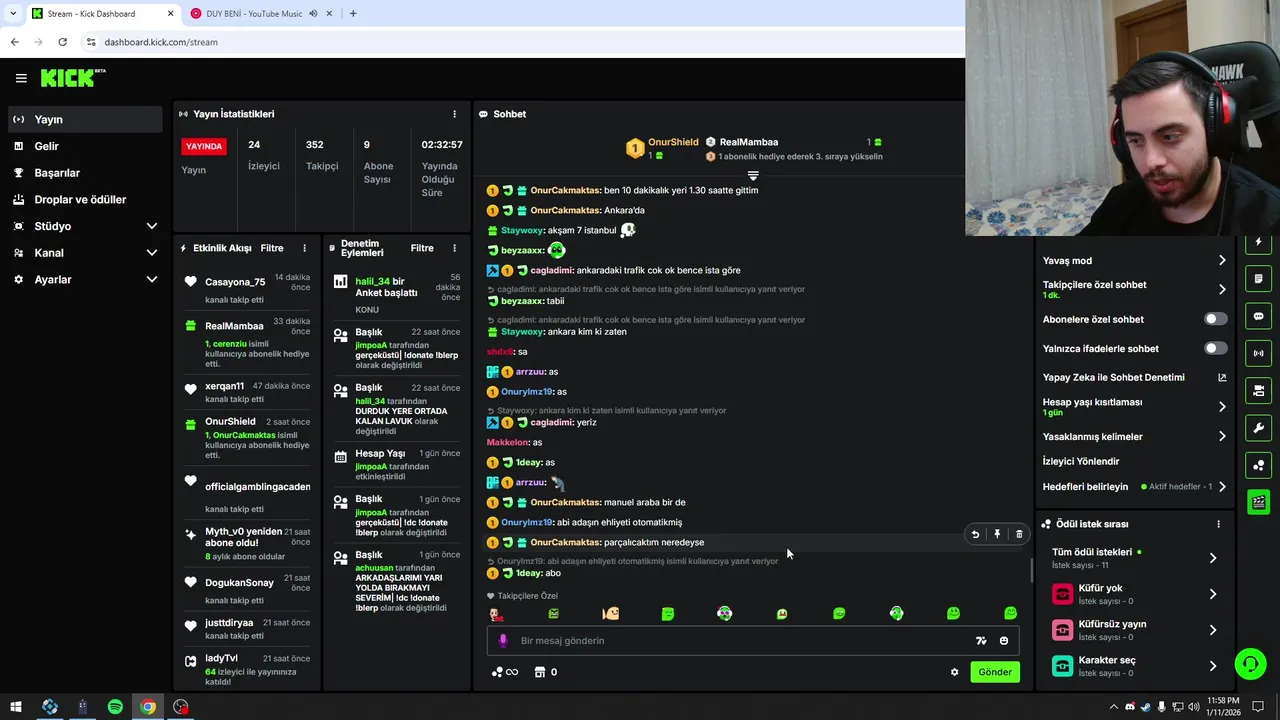Click the browser address bar

click(520, 42)
